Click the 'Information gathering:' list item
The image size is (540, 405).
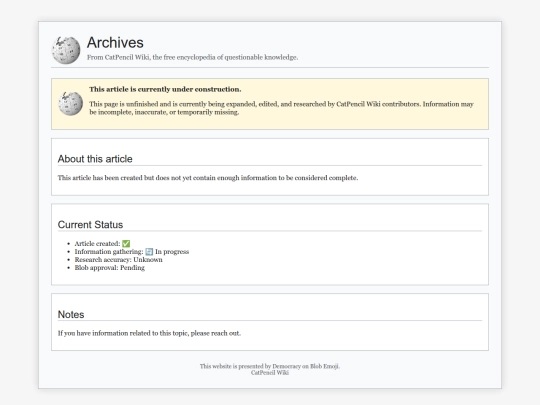pos(132,252)
